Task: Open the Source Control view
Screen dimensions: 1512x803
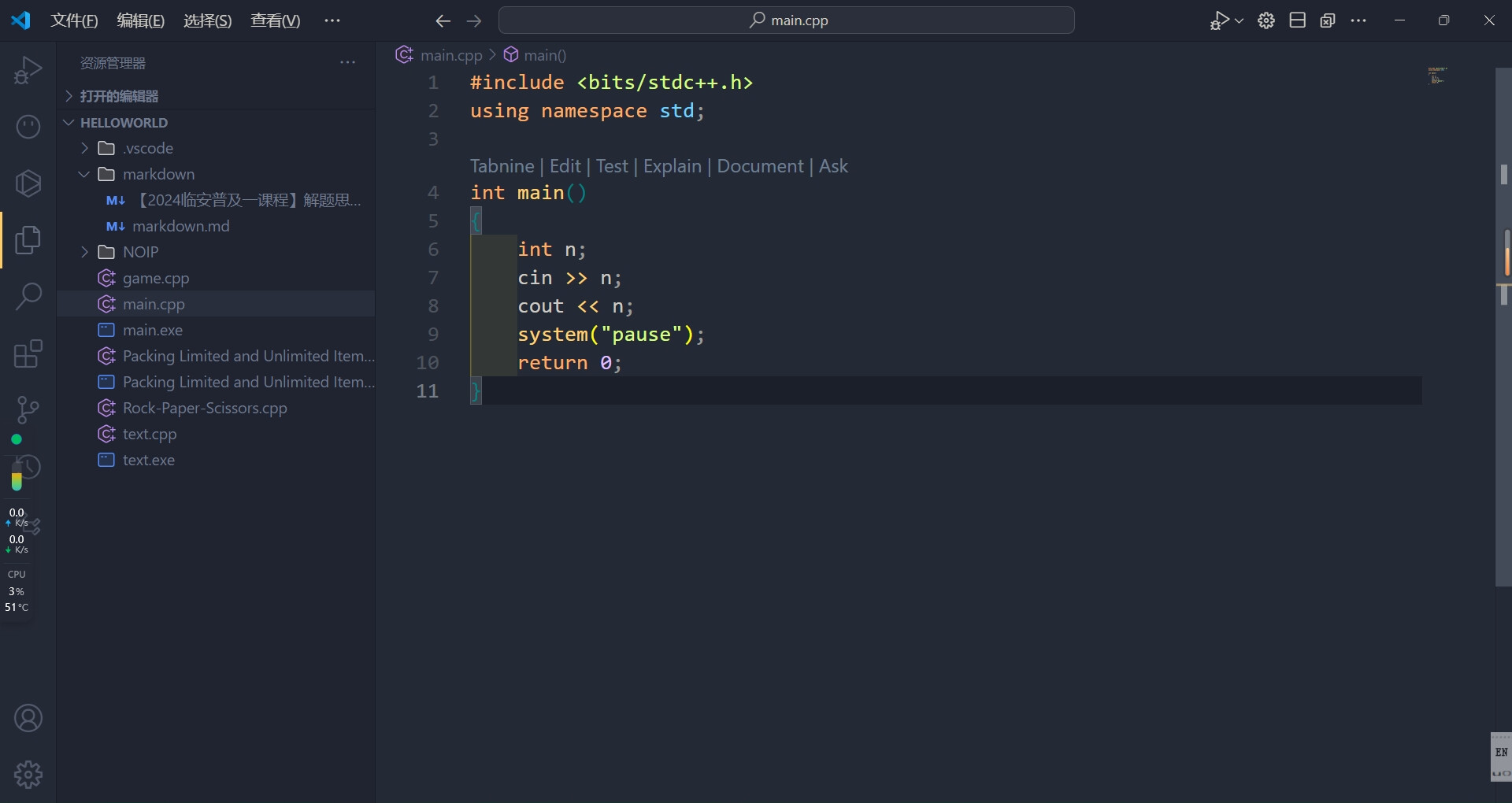Action: tap(28, 409)
